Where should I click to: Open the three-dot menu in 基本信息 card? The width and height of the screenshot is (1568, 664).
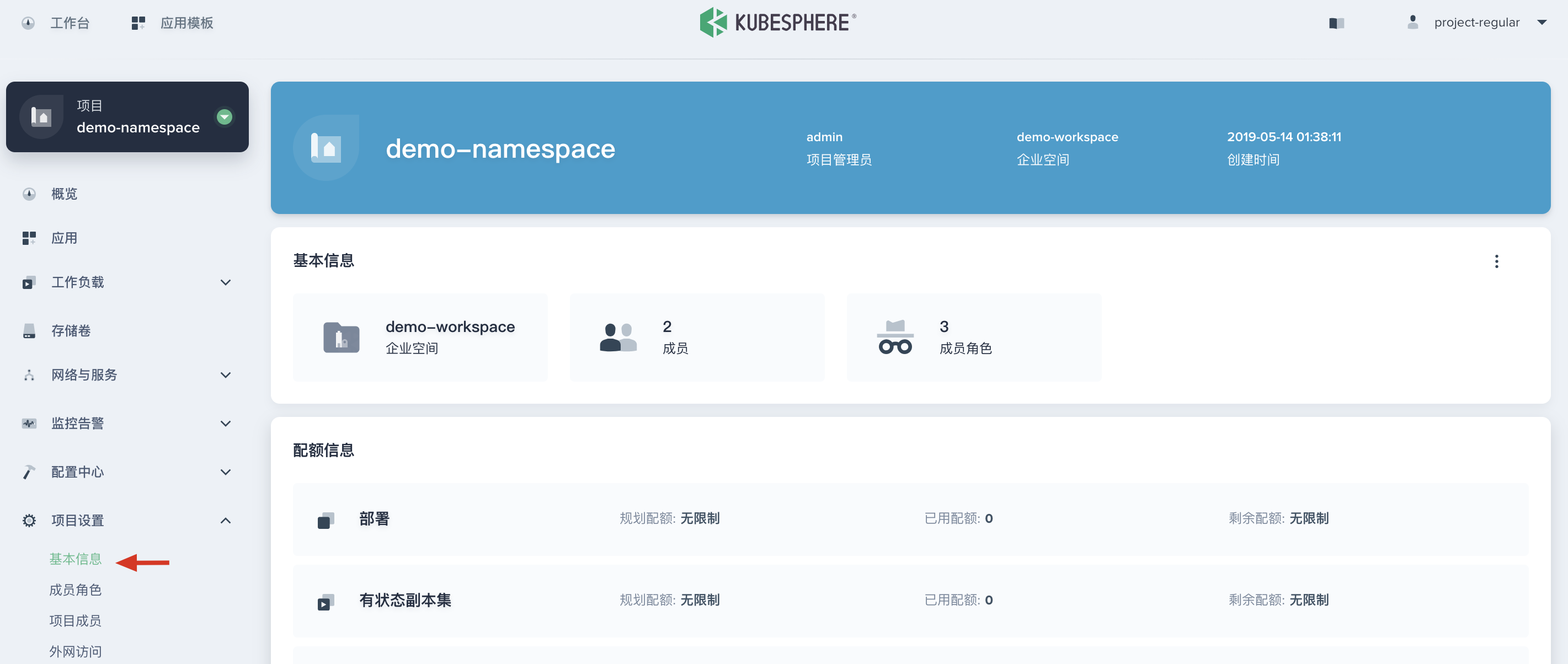tap(1496, 262)
